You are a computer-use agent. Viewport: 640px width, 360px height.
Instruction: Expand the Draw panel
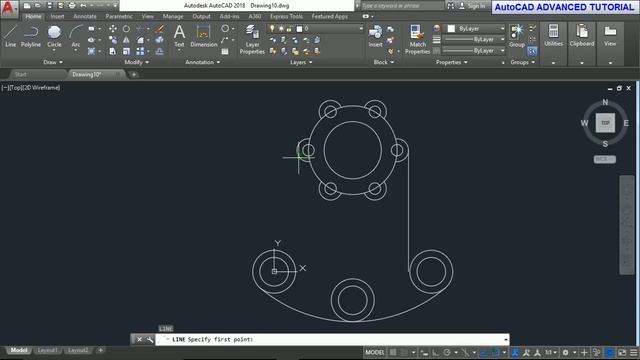[x=53, y=62]
